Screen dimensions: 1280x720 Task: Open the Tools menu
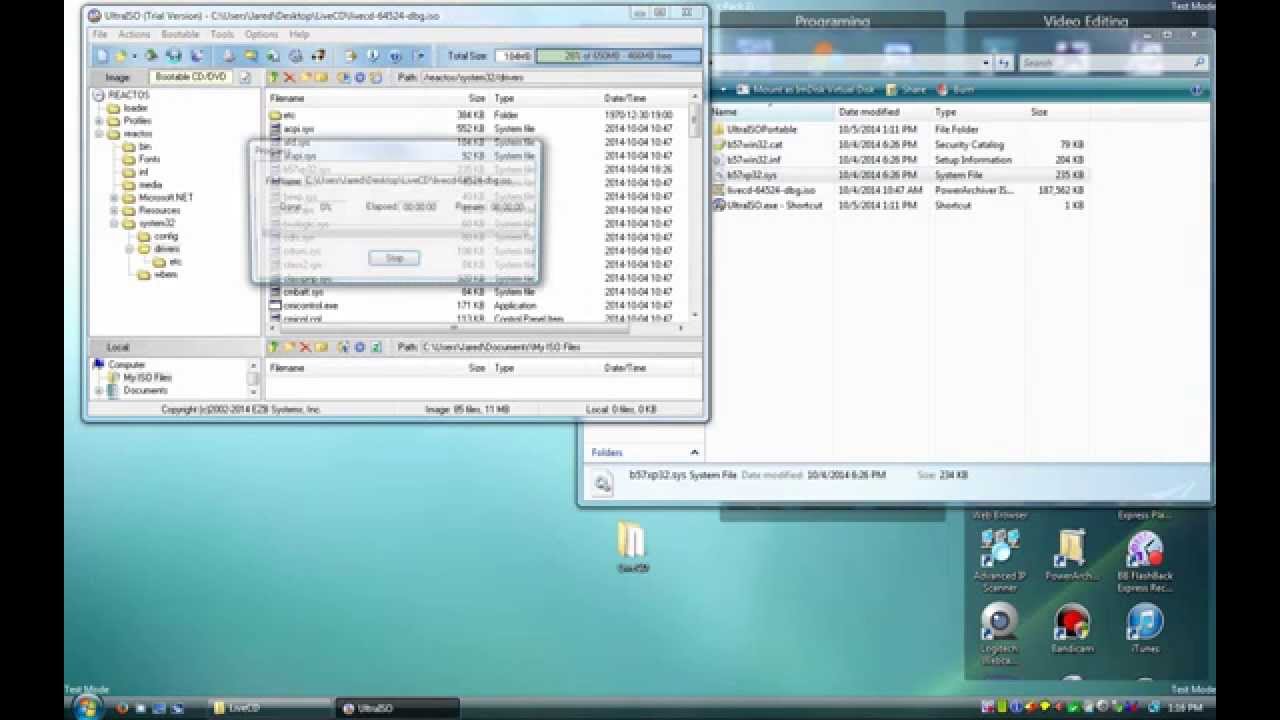pos(222,34)
